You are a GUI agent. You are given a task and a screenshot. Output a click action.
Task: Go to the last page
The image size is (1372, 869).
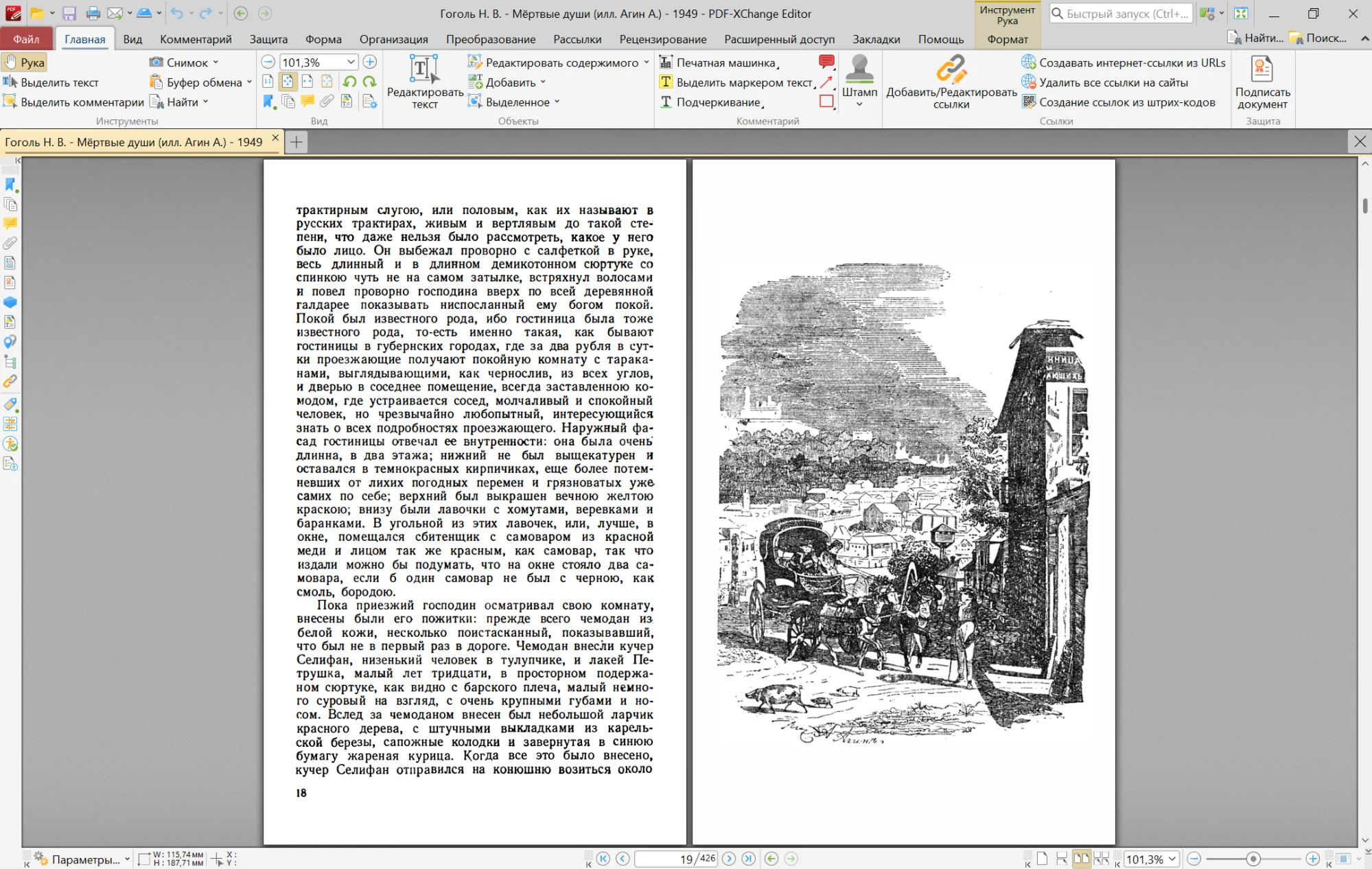tap(749, 859)
